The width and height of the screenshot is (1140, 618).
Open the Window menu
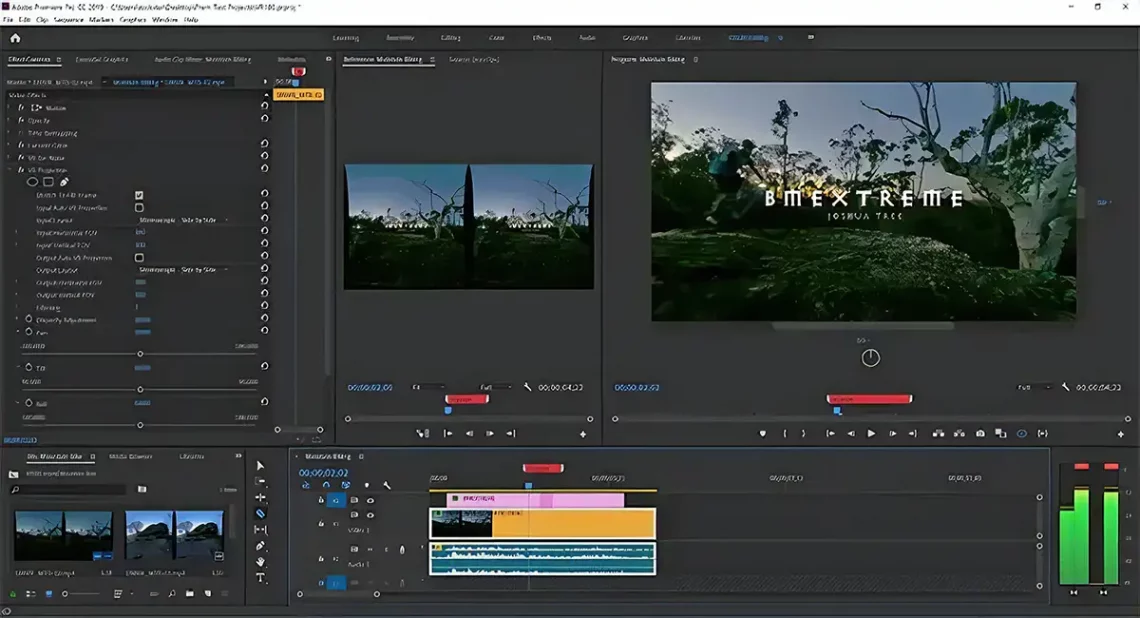[x=164, y=20]
